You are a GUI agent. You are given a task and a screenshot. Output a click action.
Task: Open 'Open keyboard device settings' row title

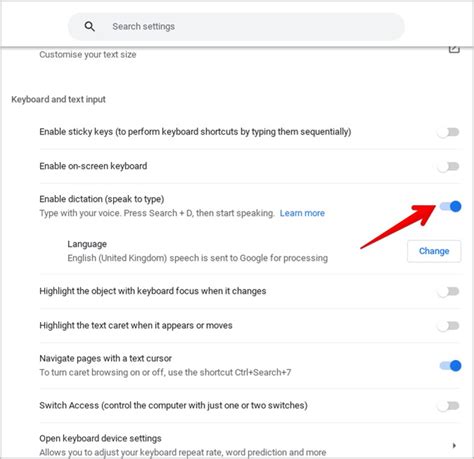tap(100, 438)
